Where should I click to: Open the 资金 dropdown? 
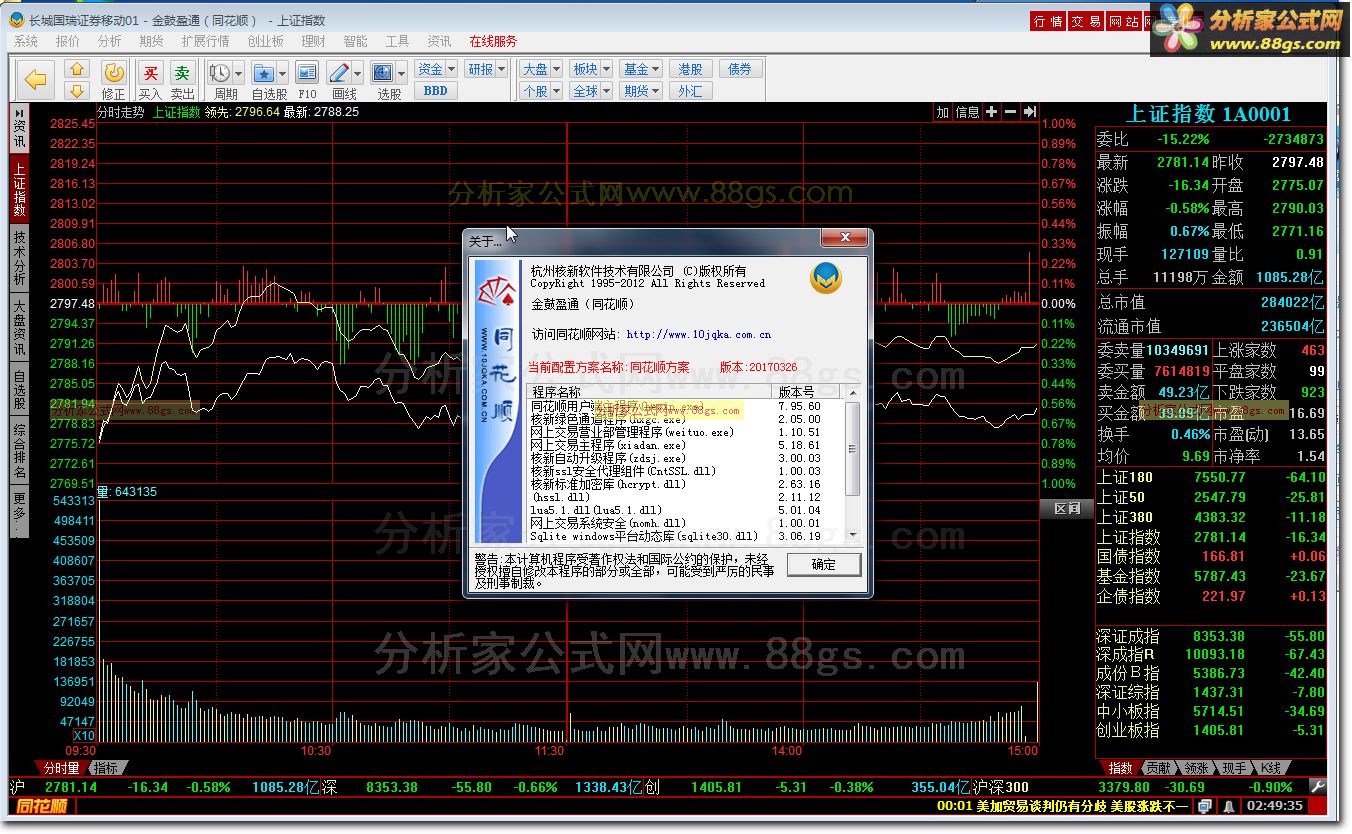click(x=435, y=69)
